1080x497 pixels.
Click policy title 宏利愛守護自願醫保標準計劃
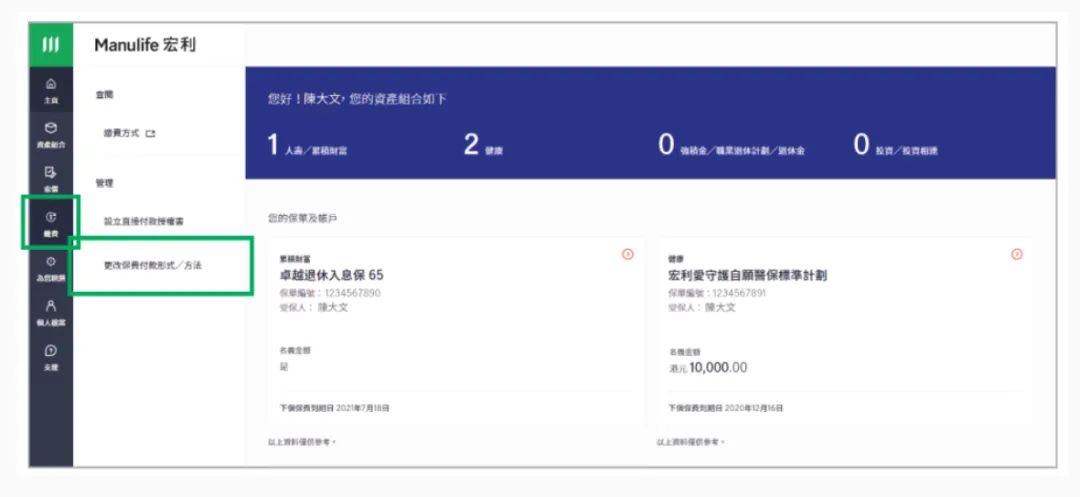click(747, 275)
